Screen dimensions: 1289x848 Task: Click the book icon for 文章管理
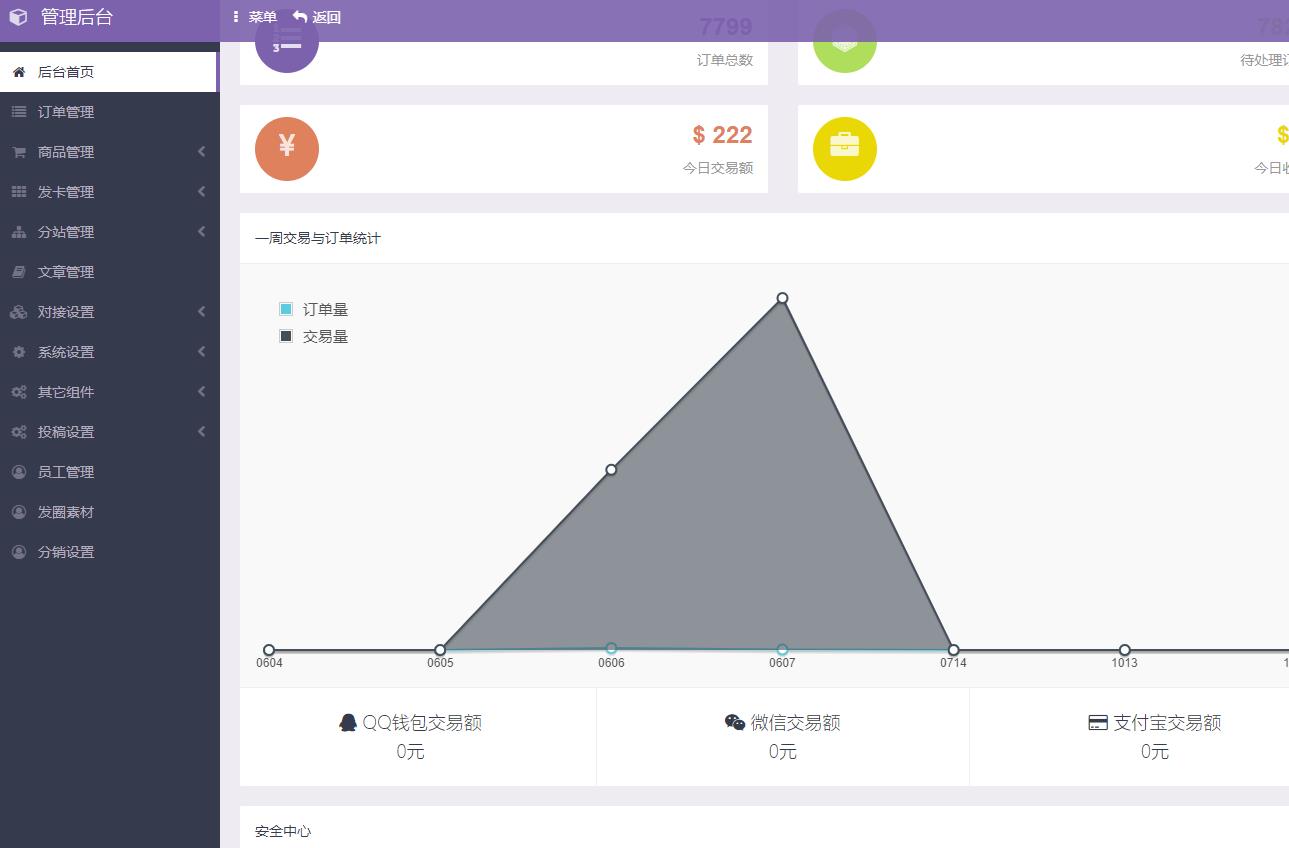click(x=19, y=272)
